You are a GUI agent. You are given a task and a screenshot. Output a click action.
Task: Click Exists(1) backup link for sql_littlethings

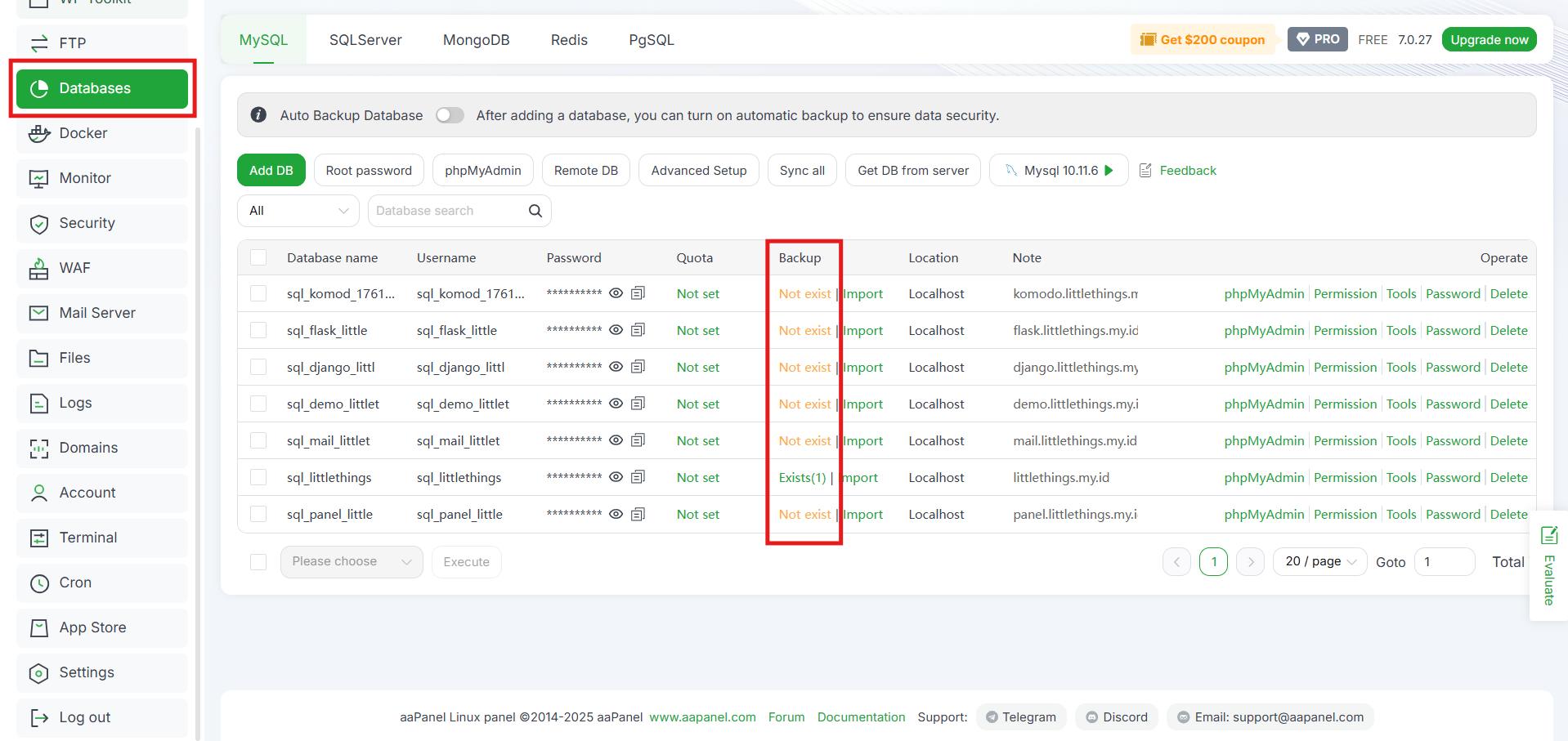click(803, 477)
